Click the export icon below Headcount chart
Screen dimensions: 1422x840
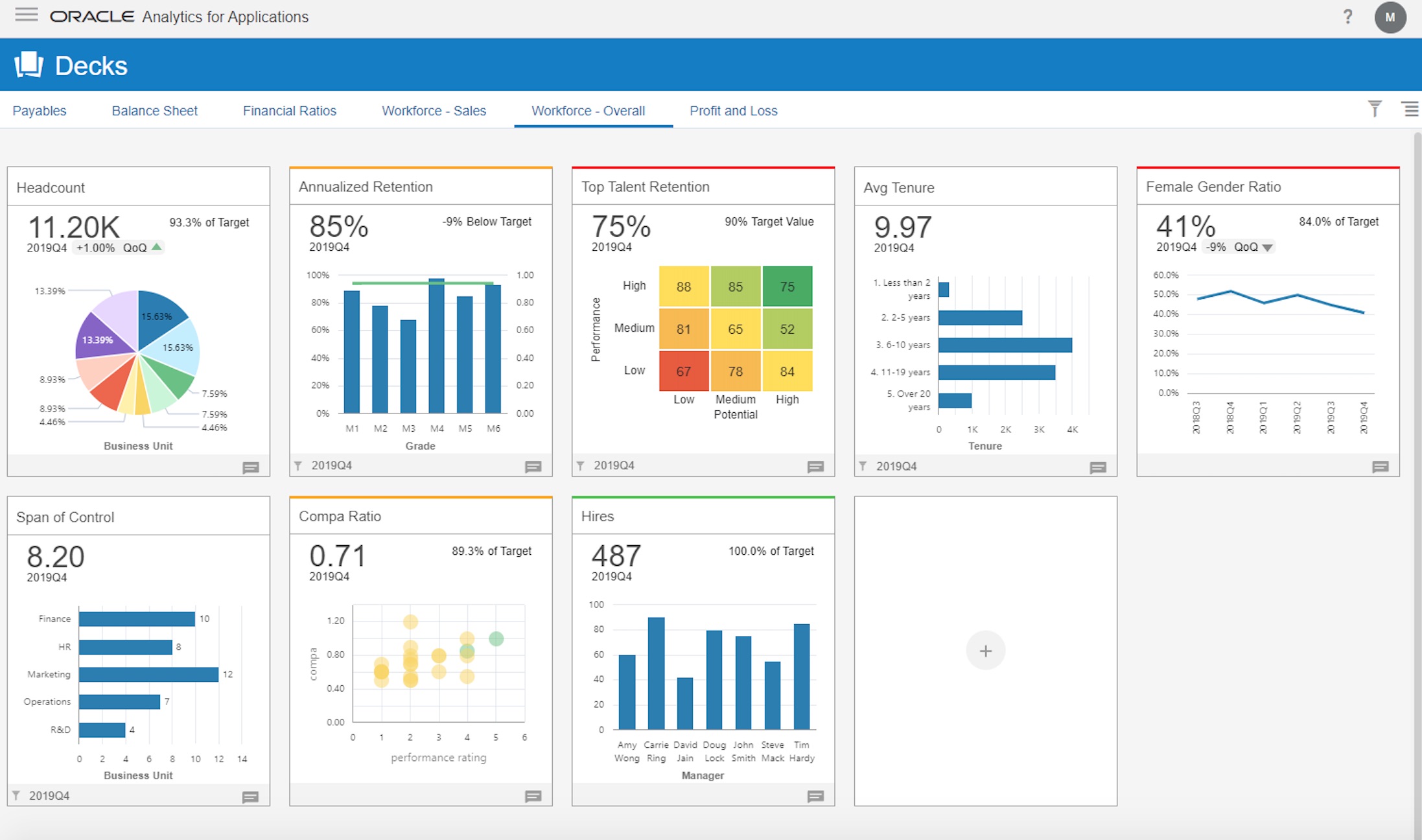248,464
